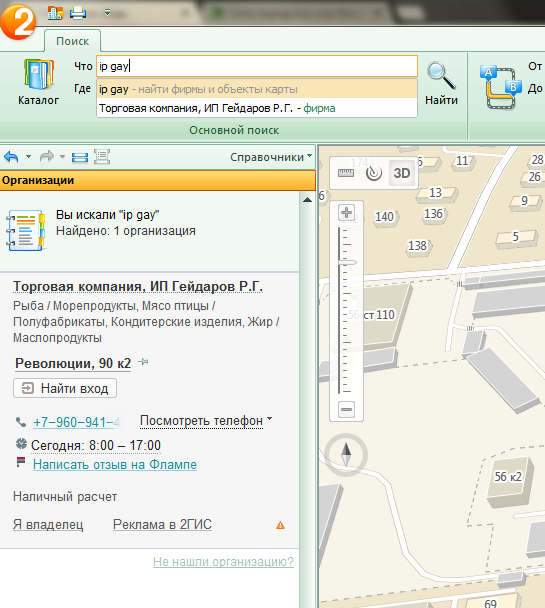The image size is (545, 608).
Task: Click working hours Сегодня: 8:00 – 17:00
Action: pyautogui.click(x=96, y=446)
